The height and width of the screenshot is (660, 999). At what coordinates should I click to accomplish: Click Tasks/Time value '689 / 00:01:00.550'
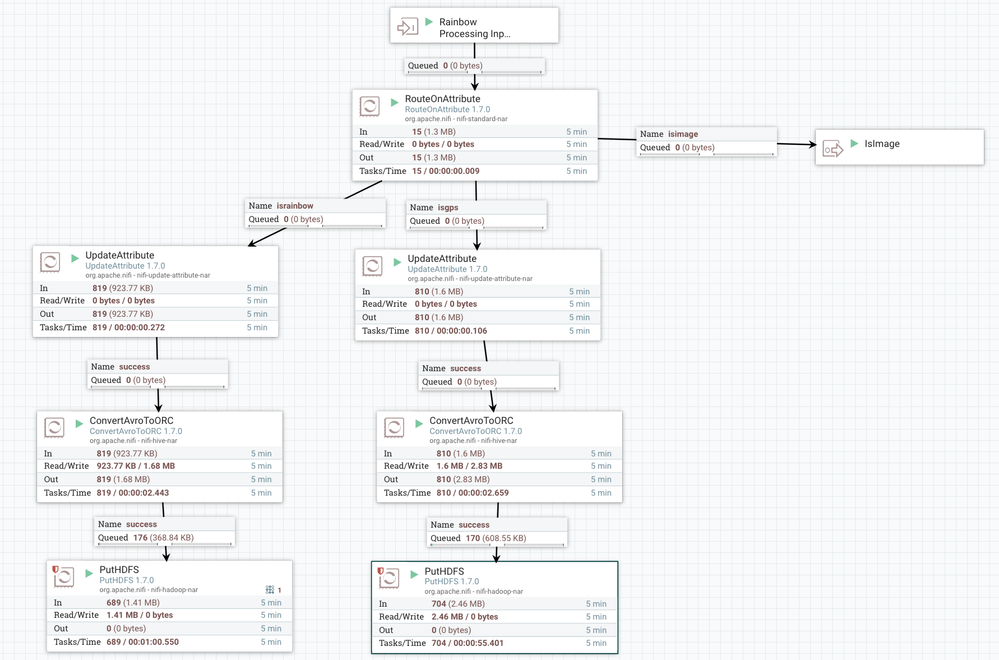(143, 642)
